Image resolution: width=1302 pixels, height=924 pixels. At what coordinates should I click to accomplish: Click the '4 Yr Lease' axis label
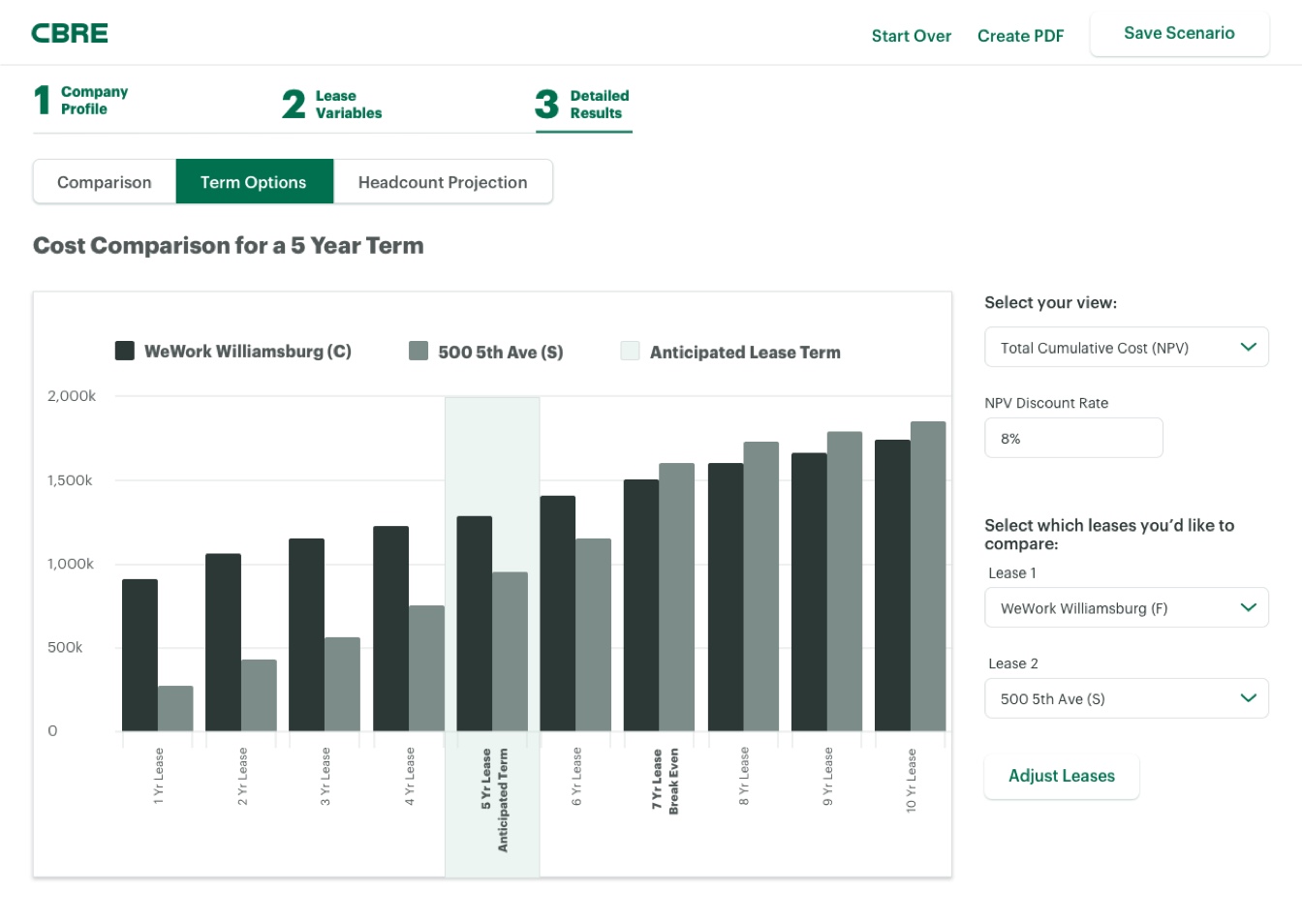coord(410,777)
